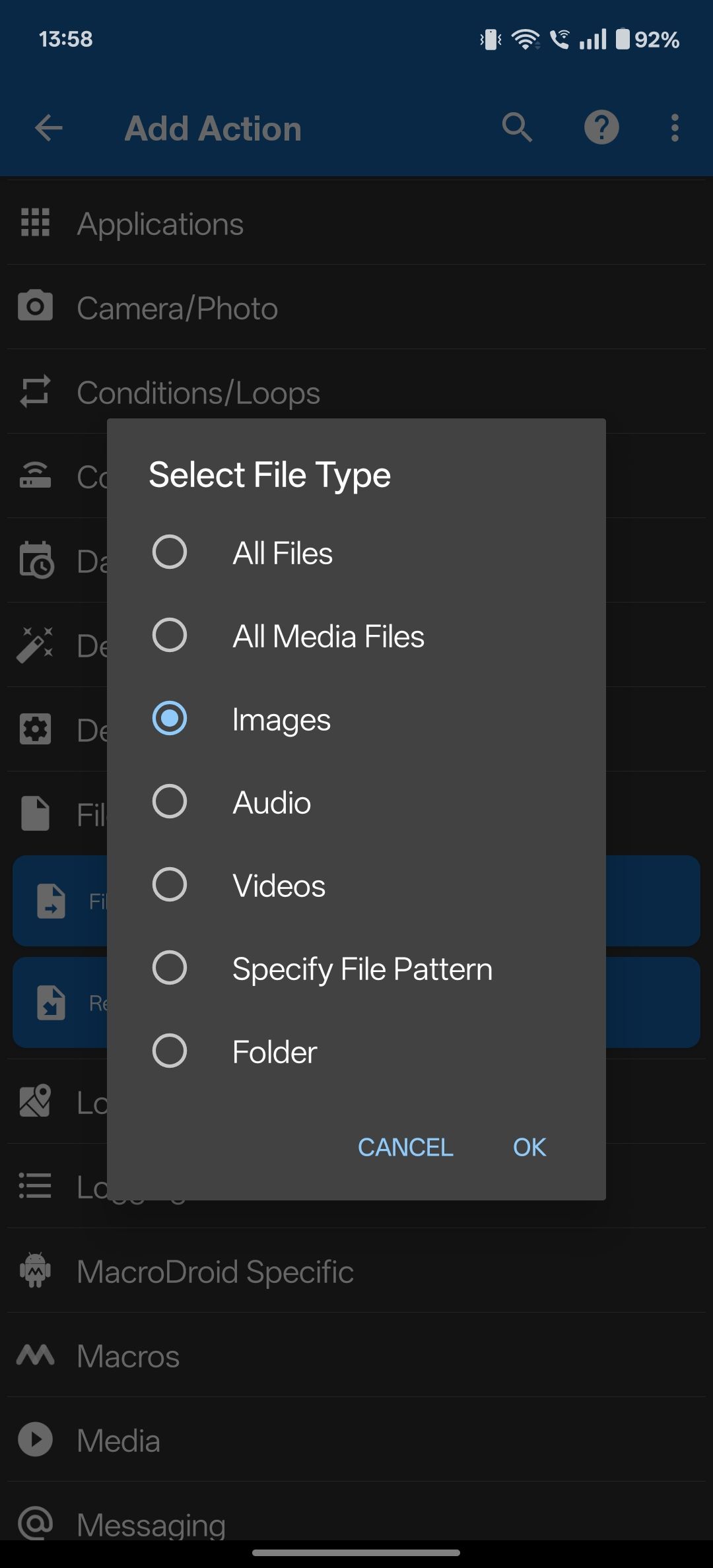Click the Media play icon
The image size is (713, 1568).
coord(36,1439)
